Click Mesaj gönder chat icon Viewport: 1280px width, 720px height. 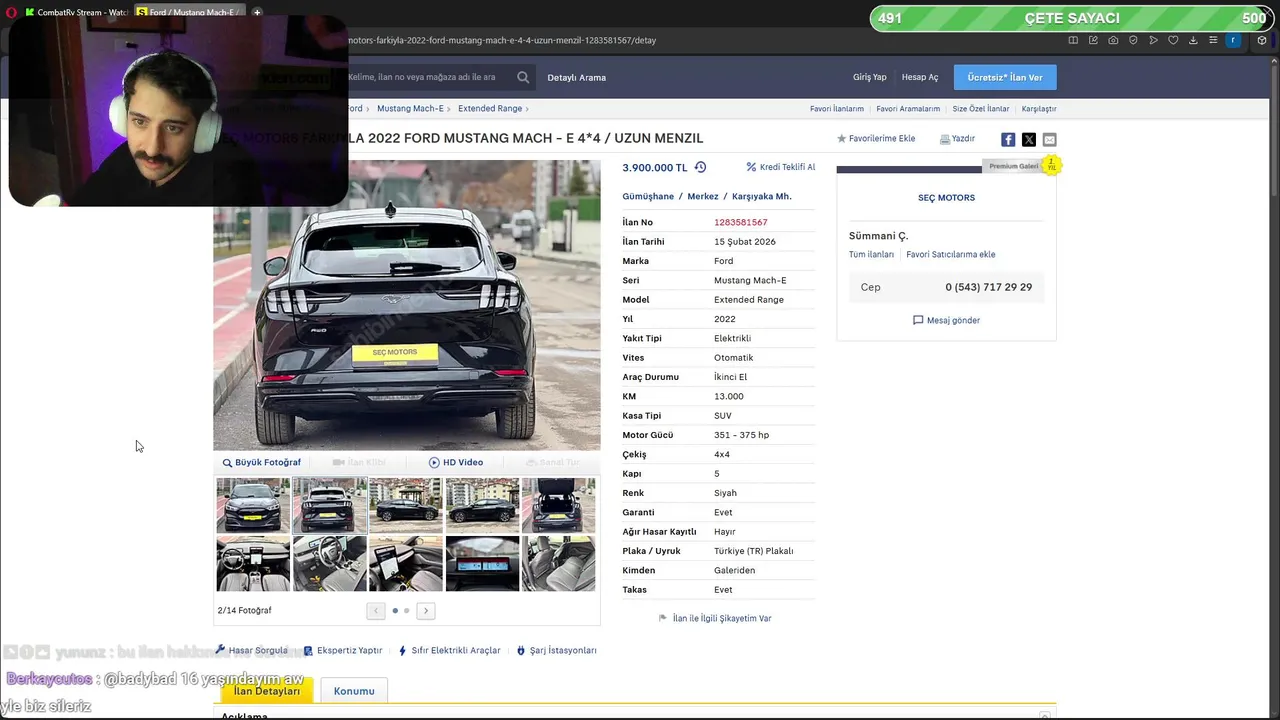tap(946, 320)
